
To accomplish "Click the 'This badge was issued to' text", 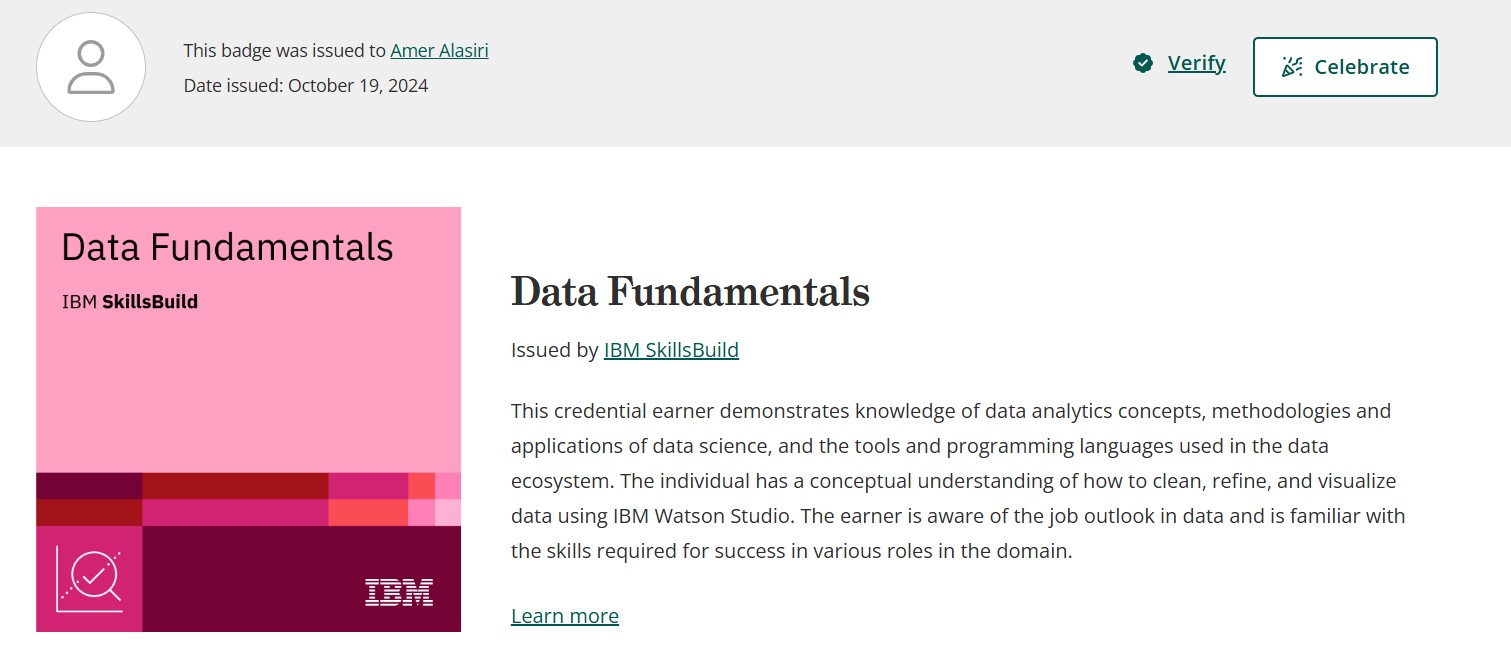I will pos(285,50).
